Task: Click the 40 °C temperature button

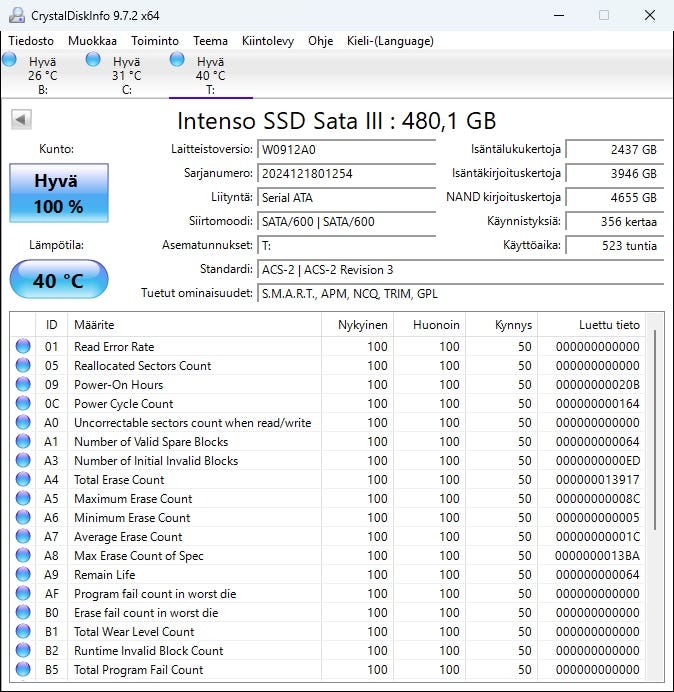Action: [x=58, y=281]
